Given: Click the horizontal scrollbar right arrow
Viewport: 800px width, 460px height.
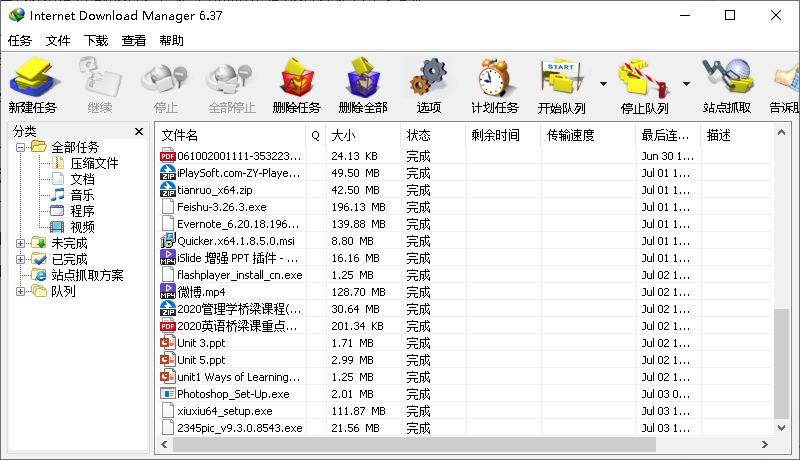Looking at the screenshot, I should [765, 445].
